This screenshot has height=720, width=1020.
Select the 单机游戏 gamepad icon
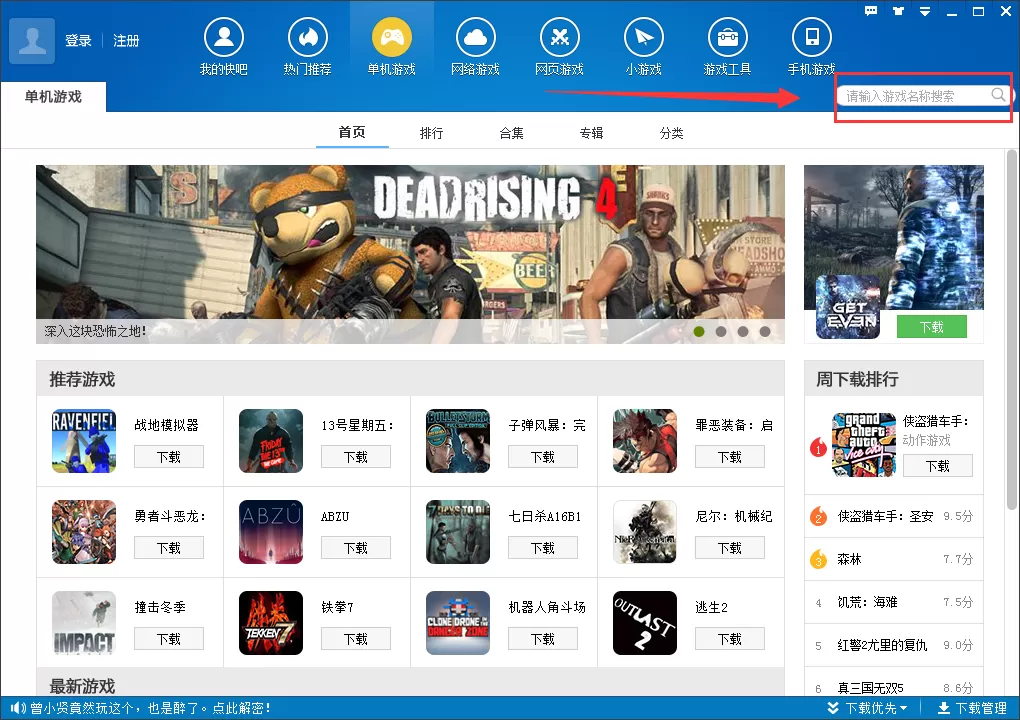[392, 37]
